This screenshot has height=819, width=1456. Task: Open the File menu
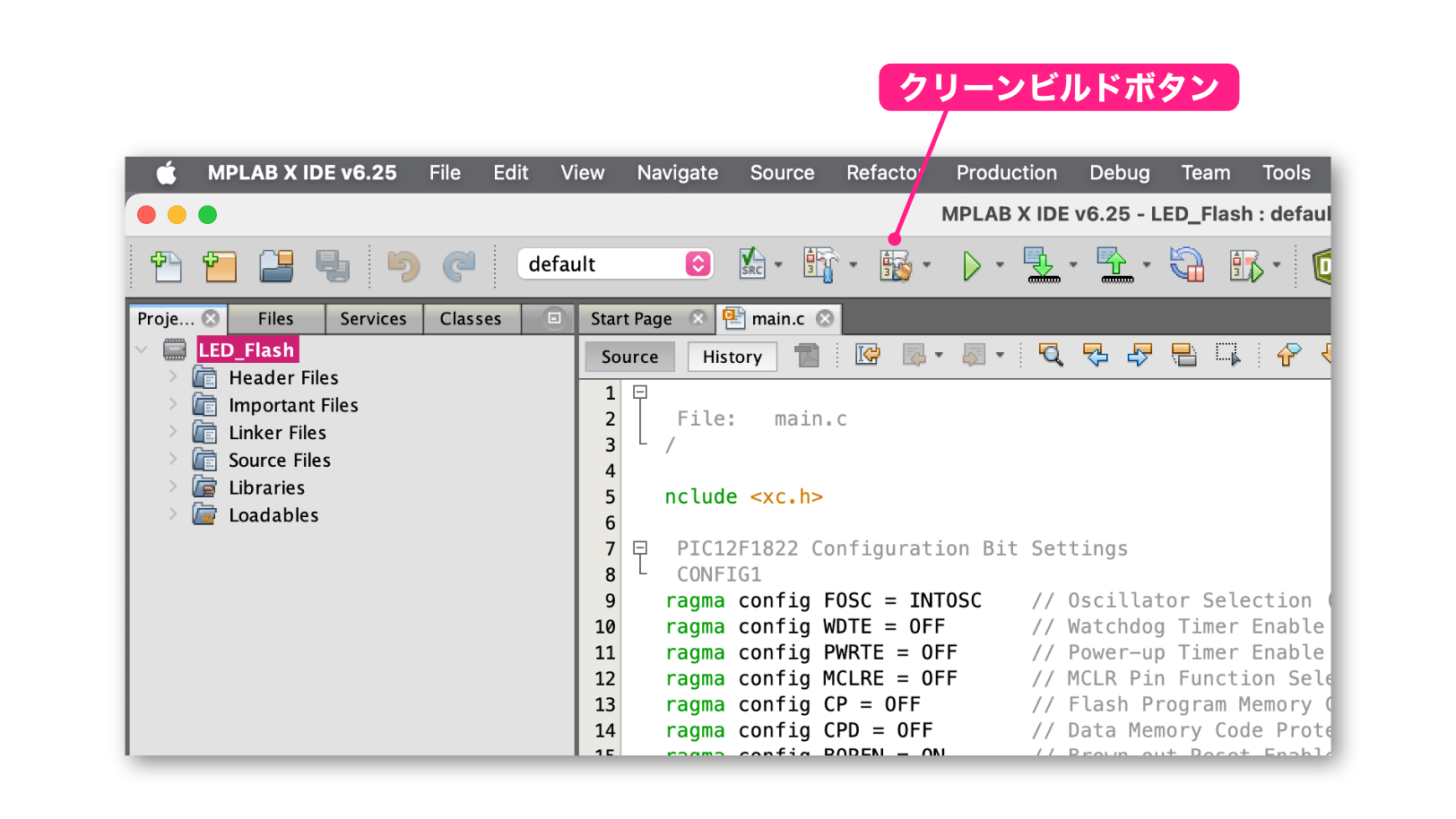click(x=445, y=173)
